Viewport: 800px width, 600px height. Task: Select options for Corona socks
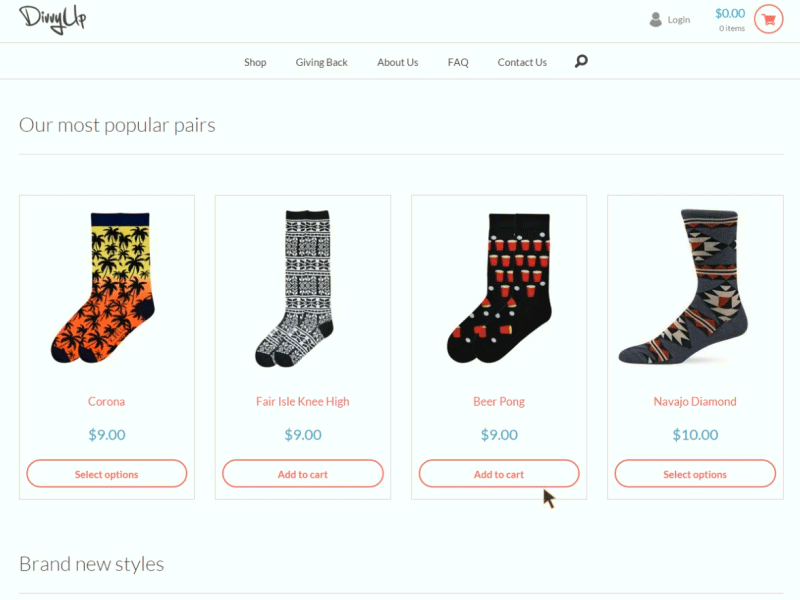pyautogui.click(x=106, y=473)
